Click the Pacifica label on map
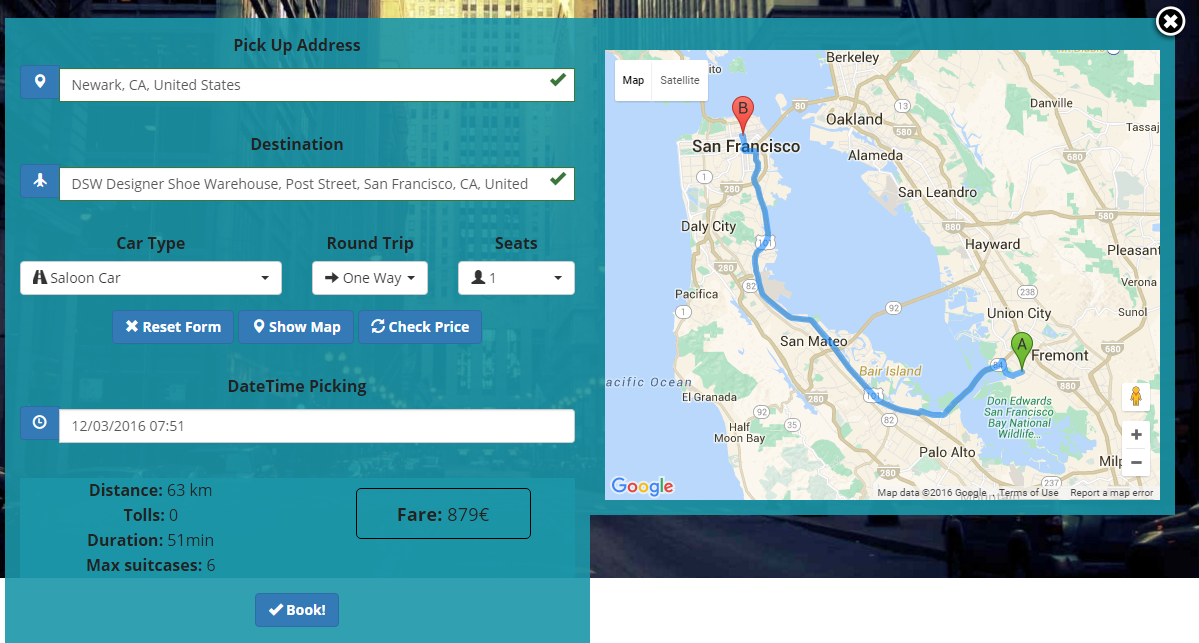This screenshot has width=1199, height=643. (x=697, y=294)
